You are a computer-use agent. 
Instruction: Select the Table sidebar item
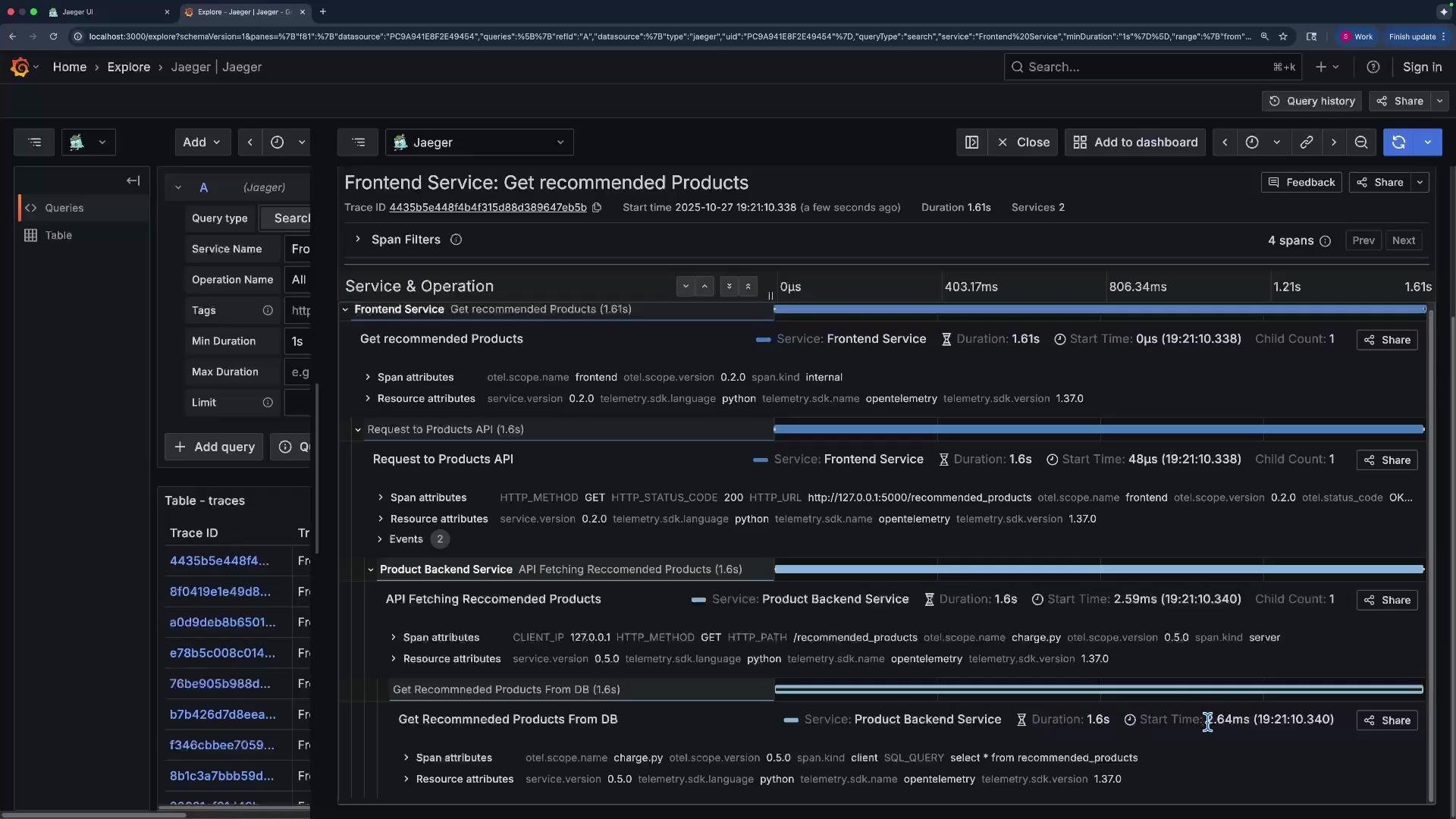click(x=83, y=236)
